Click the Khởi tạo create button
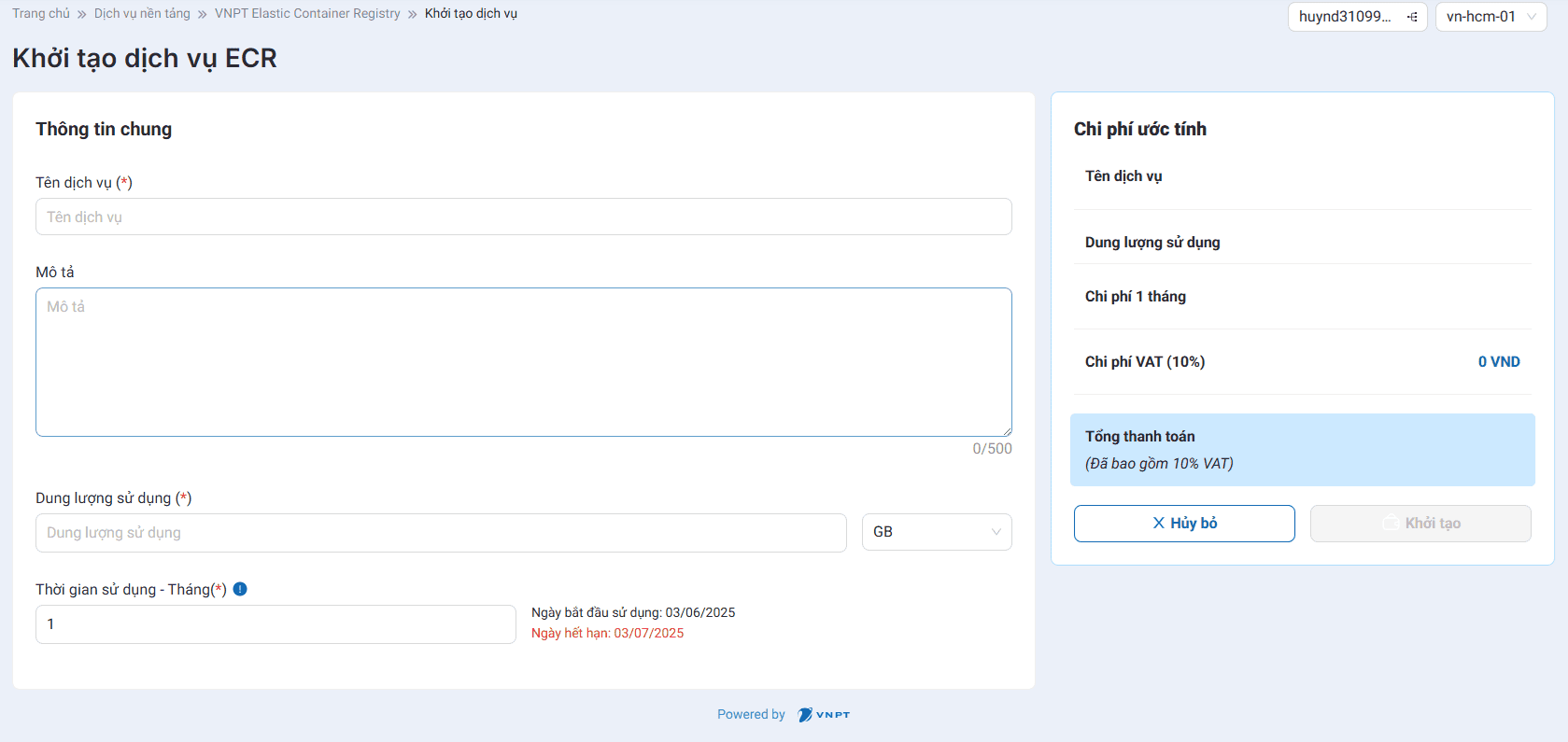Viewport: 1568px width, 742px height. click(x=1420, y=524)
